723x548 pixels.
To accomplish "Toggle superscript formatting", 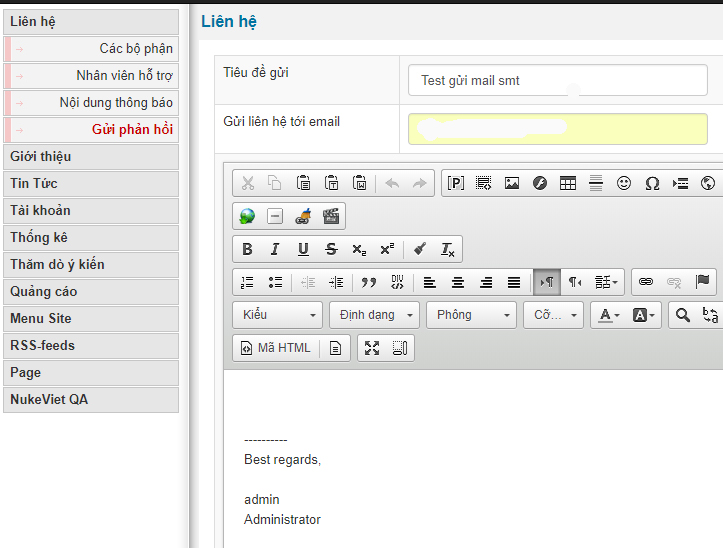I will (x=387, y=249).
